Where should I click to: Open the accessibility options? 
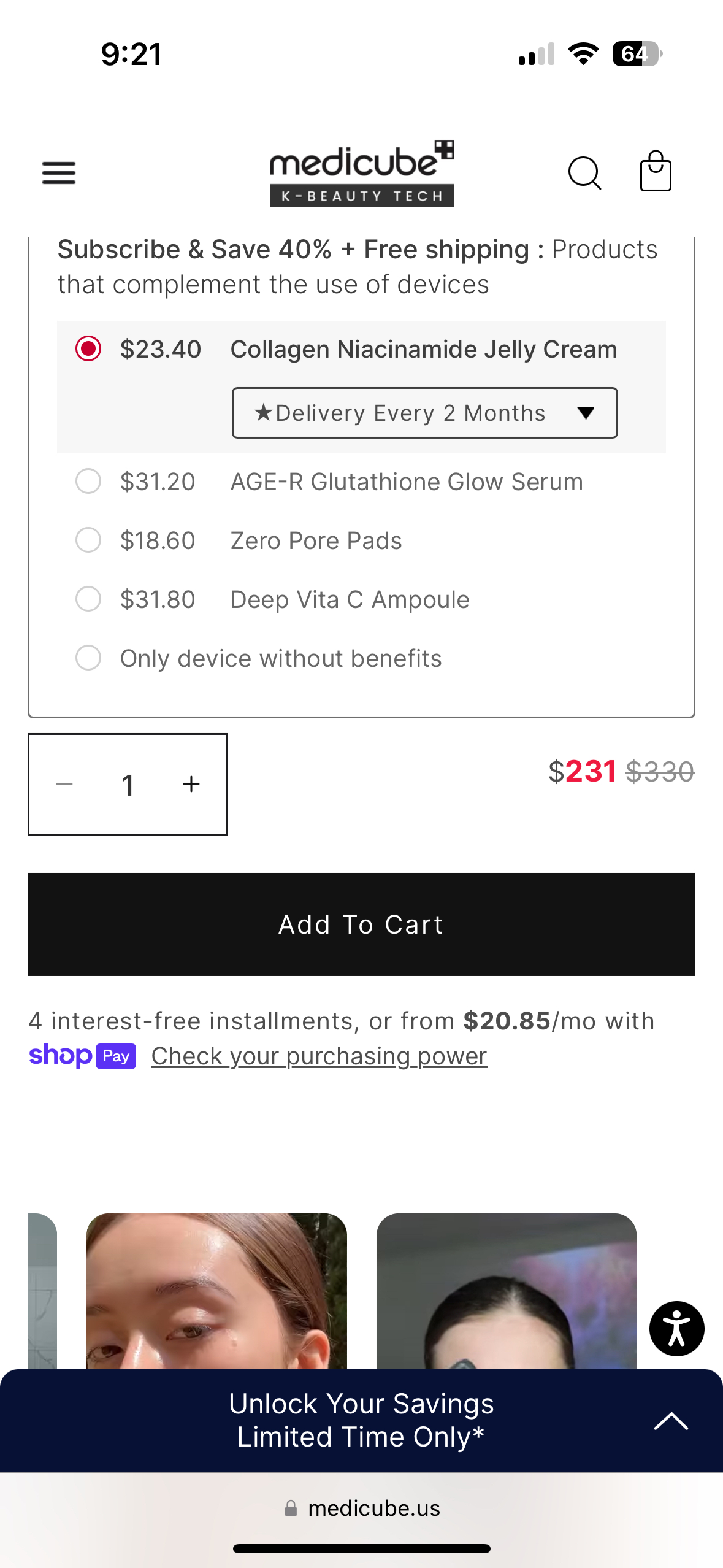676,1328
